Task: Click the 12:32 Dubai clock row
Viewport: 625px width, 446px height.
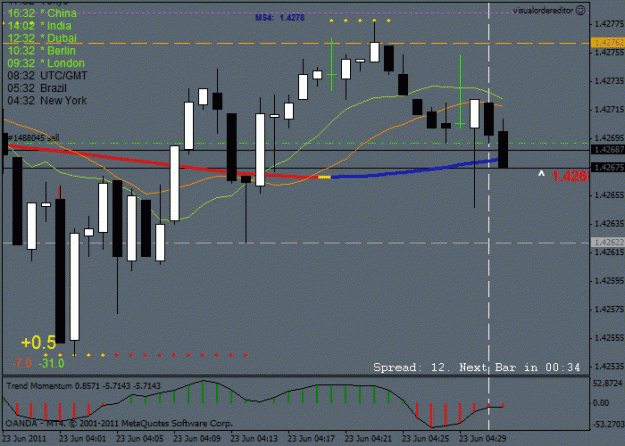Action: point(42,38)
